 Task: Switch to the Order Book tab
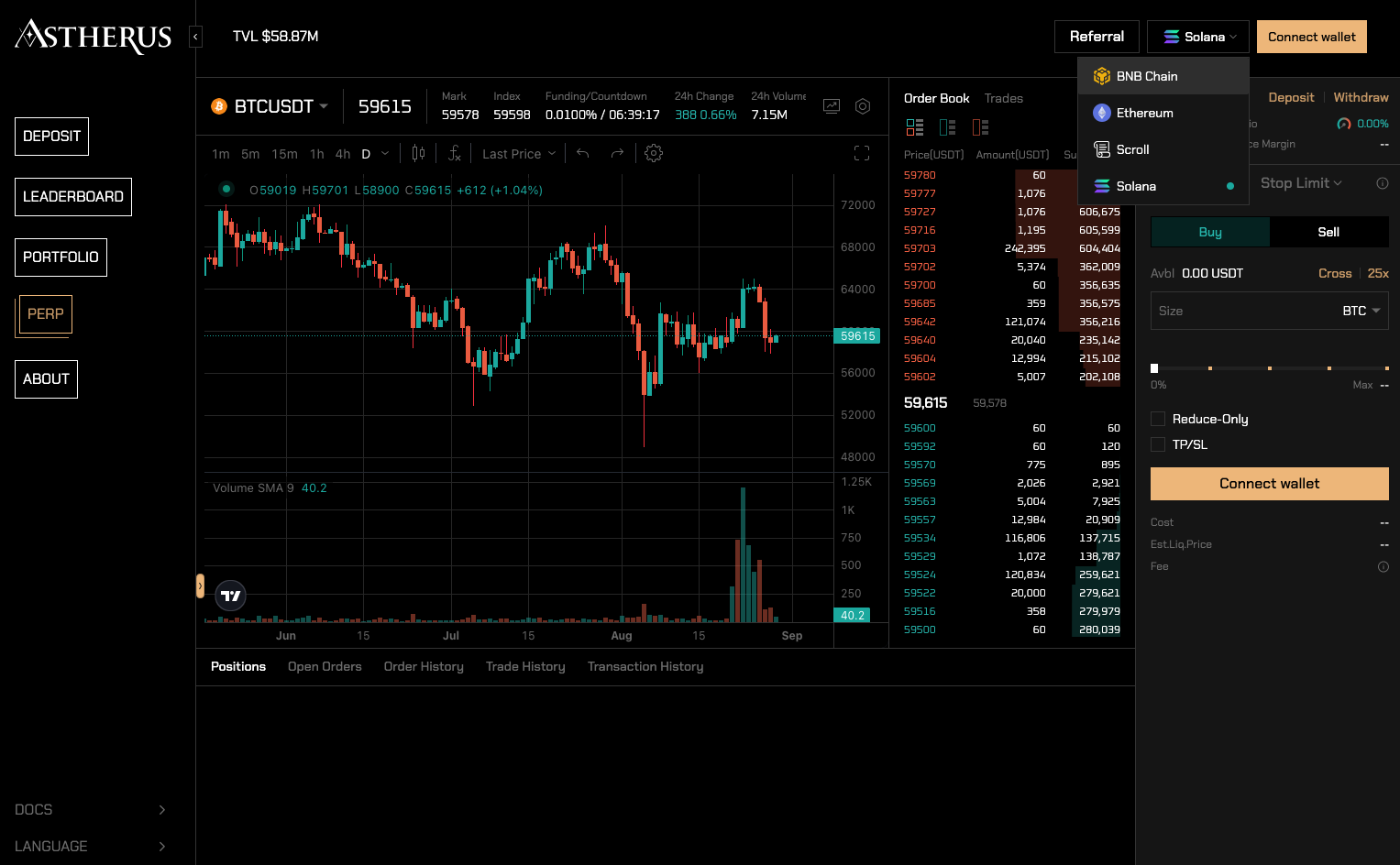point(936,98)
